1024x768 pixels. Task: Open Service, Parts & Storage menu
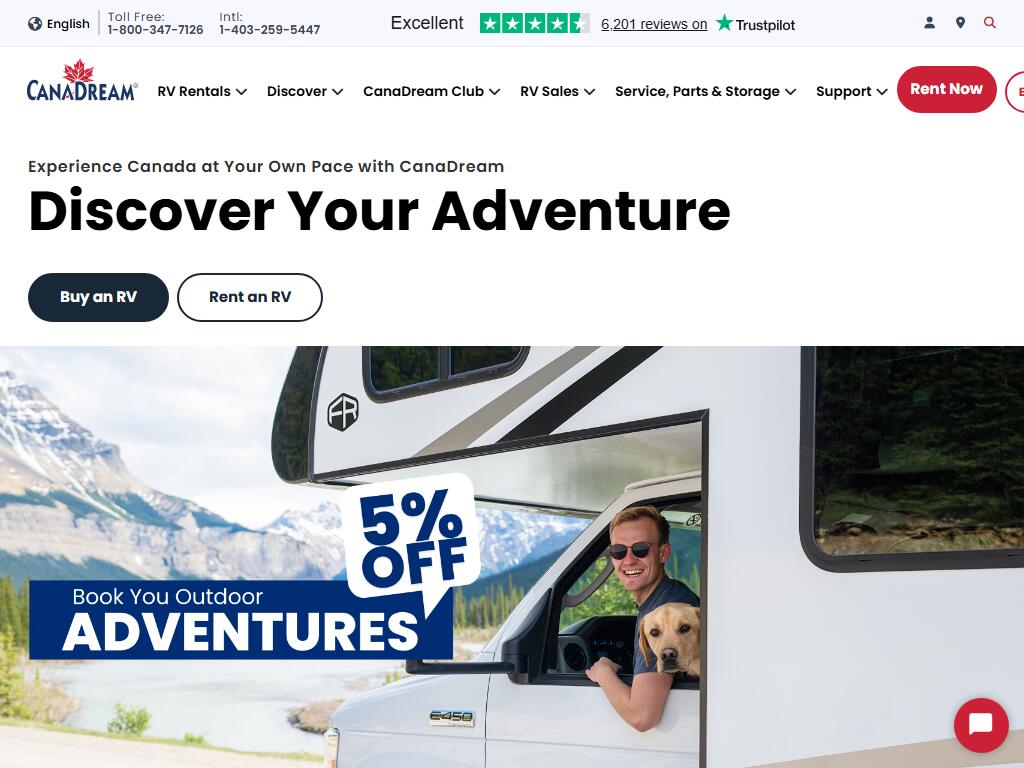point(705,91)
